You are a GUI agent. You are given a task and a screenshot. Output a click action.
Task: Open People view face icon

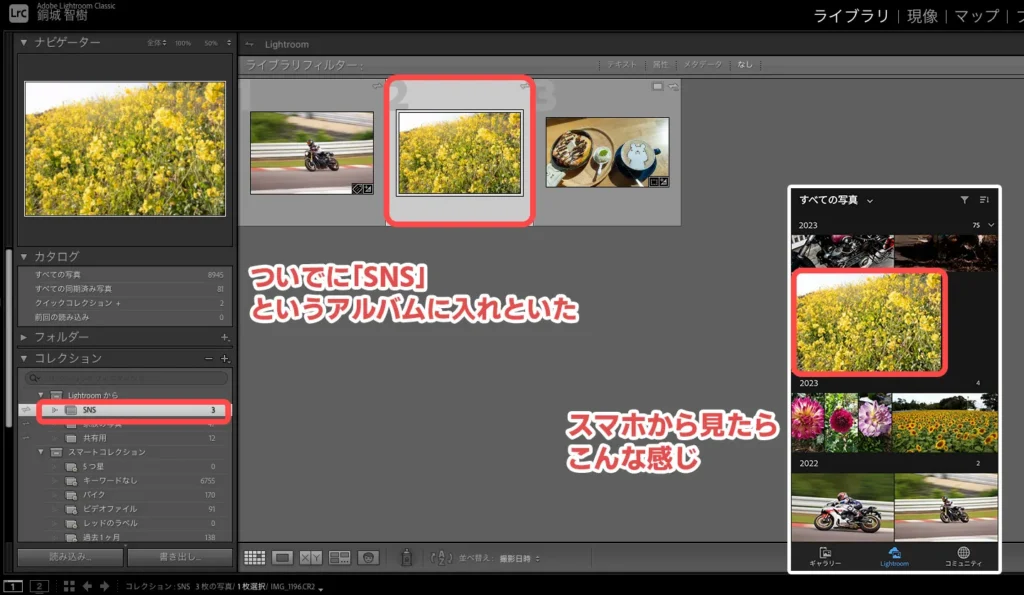tap(369, 557)
